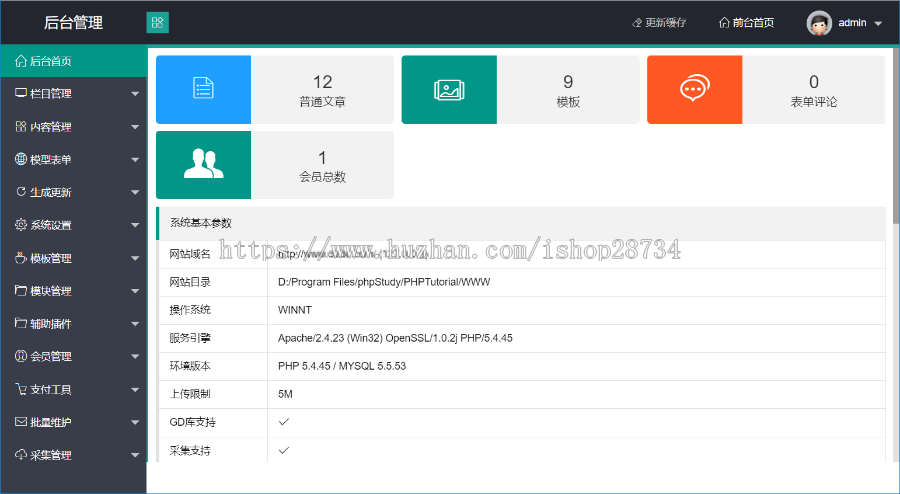This screenshot has height=494, width=900.
Task: Expand the 栏目管理 arrow
Action: 135,95
